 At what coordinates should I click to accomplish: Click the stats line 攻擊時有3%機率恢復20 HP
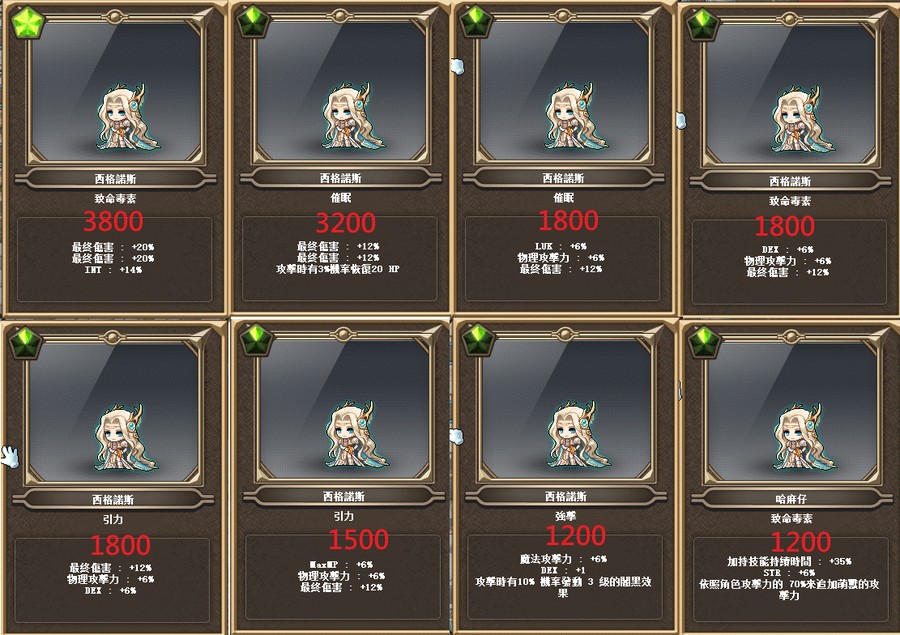(338, 269)
